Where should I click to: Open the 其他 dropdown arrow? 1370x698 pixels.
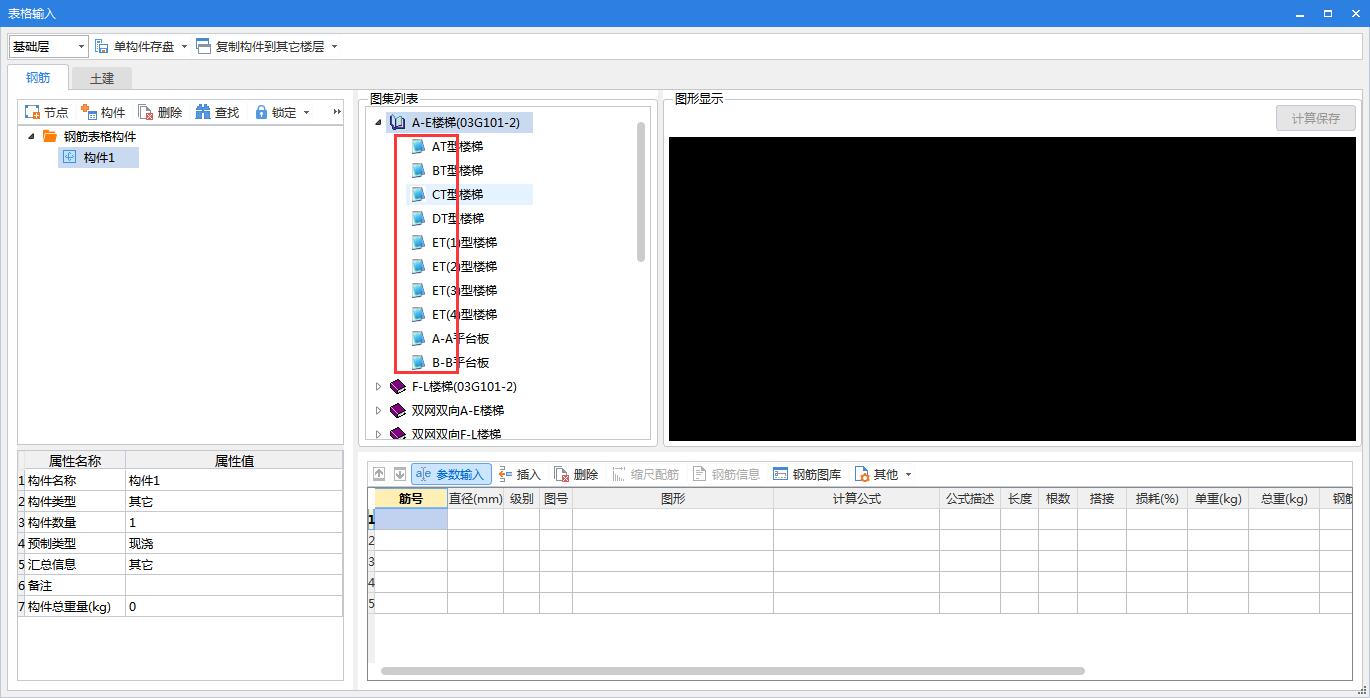tap(908, 474)
